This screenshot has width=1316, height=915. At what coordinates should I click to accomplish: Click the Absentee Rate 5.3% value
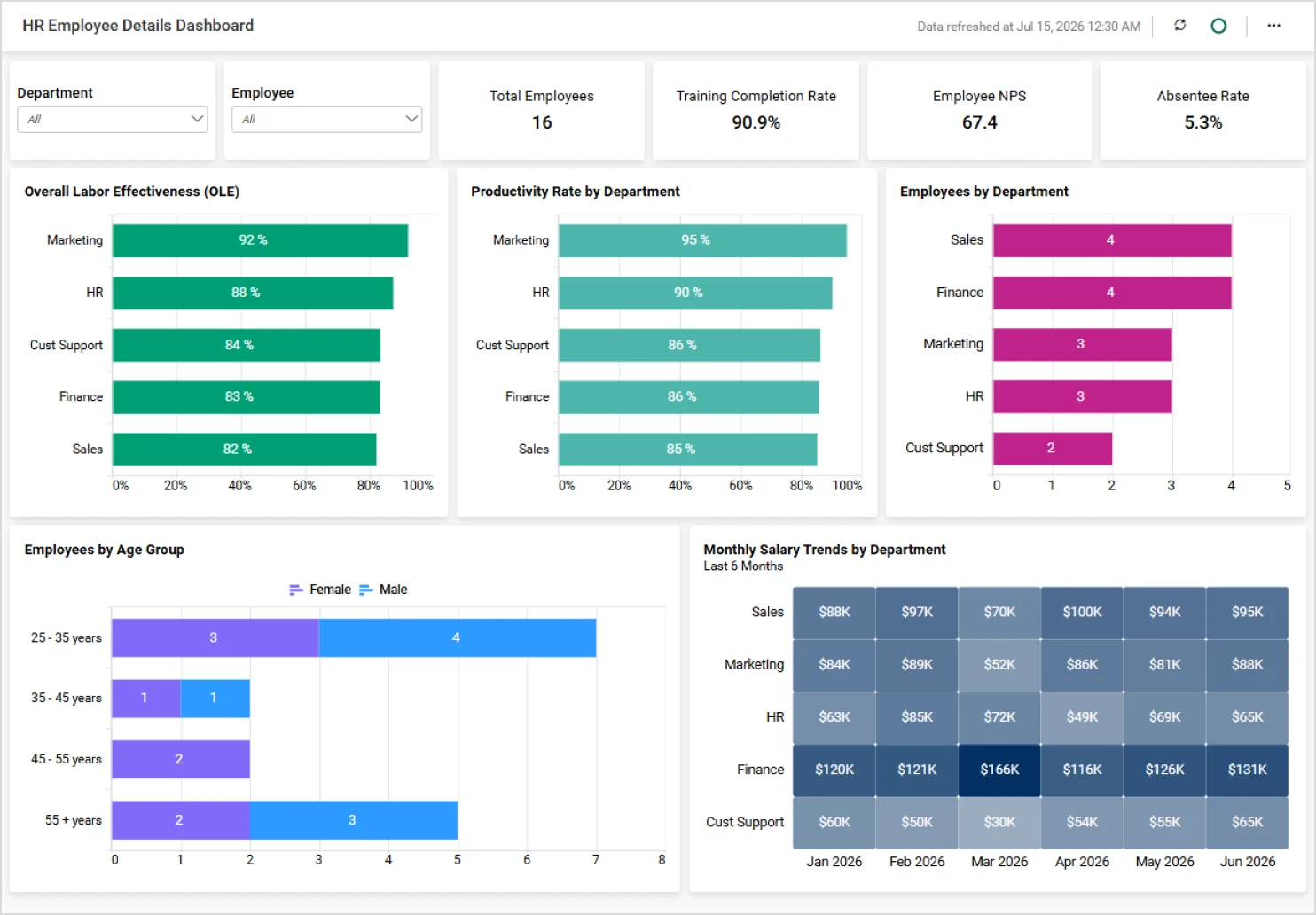click(1202, 122)
